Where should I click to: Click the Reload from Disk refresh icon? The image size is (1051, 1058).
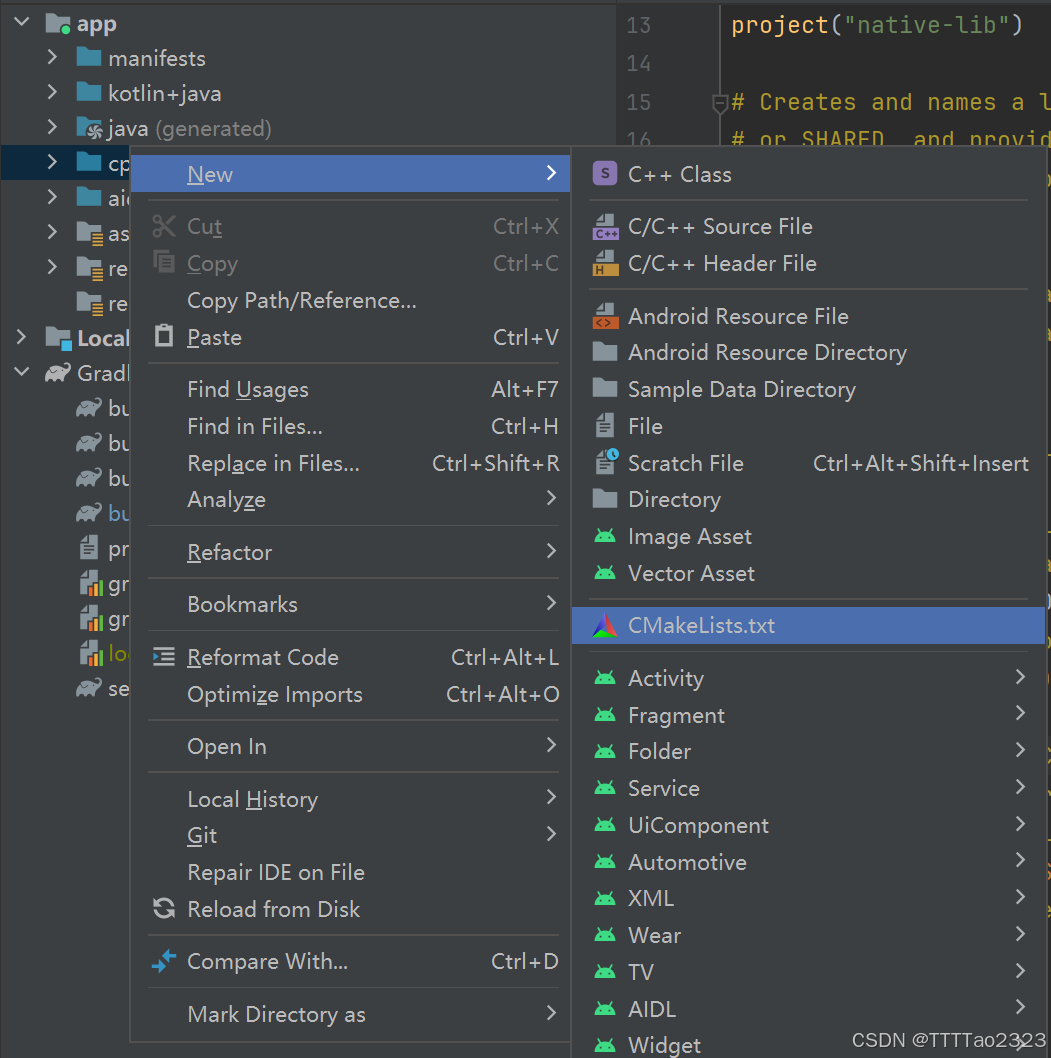[163, 909]
